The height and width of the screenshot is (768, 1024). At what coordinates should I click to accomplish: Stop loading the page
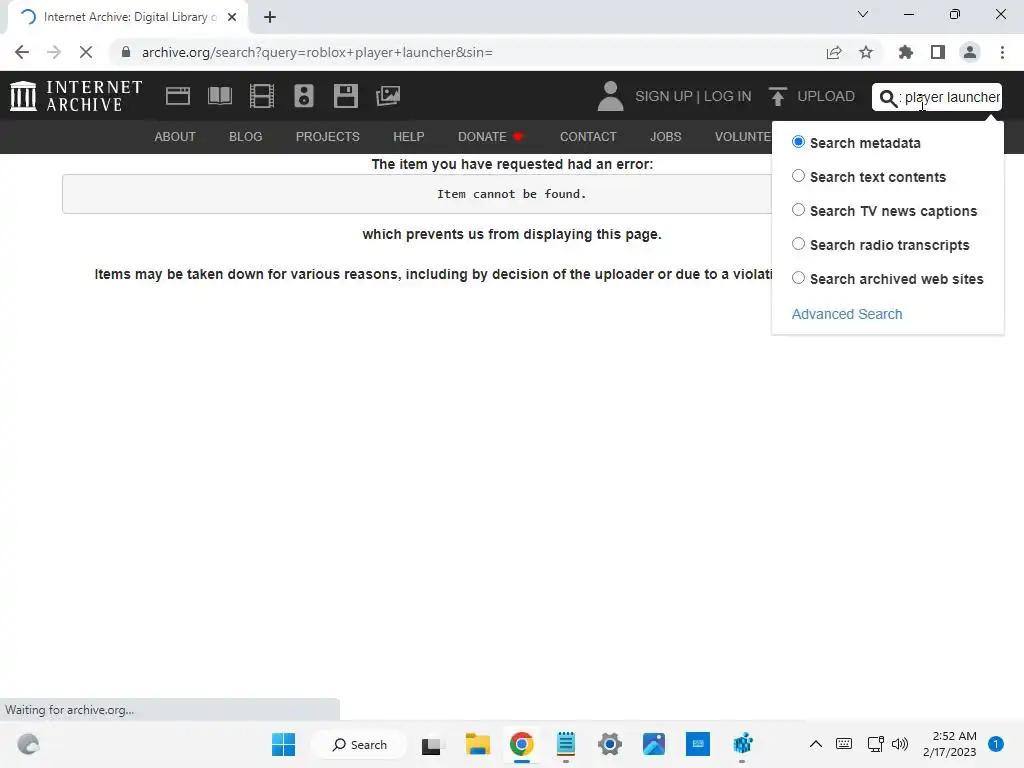(86, 52)
